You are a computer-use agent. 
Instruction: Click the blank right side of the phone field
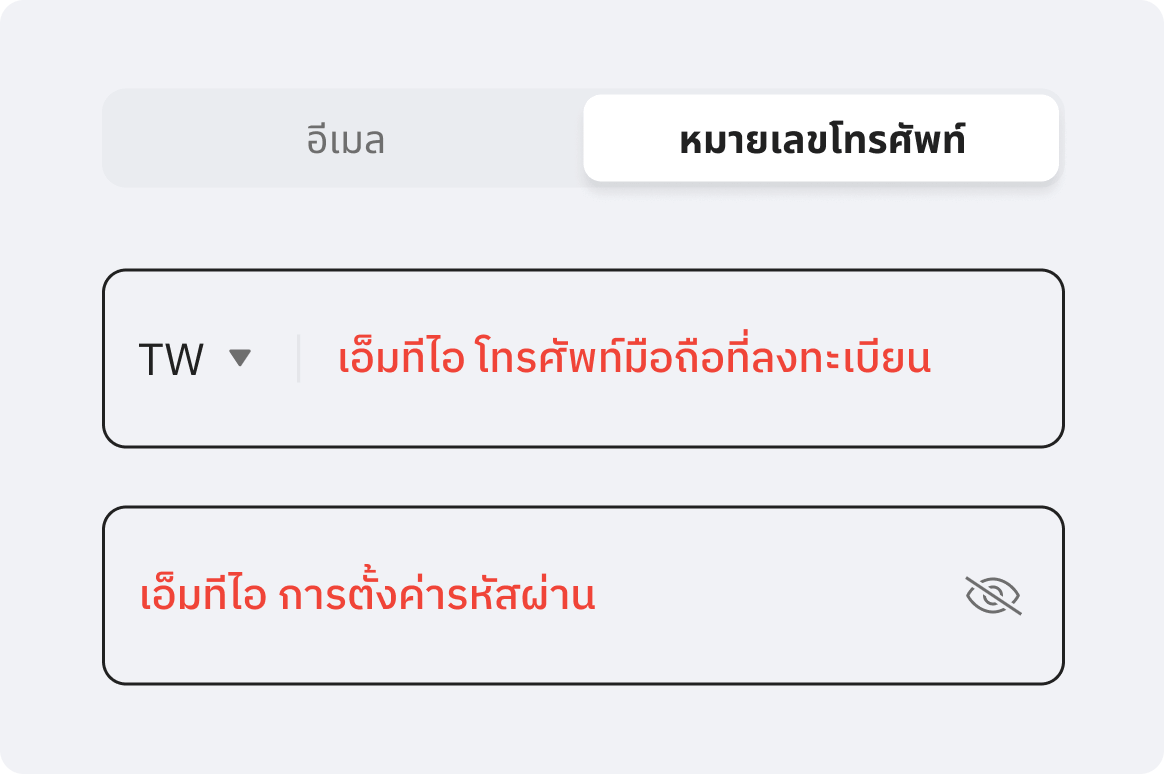click(995, 358)
